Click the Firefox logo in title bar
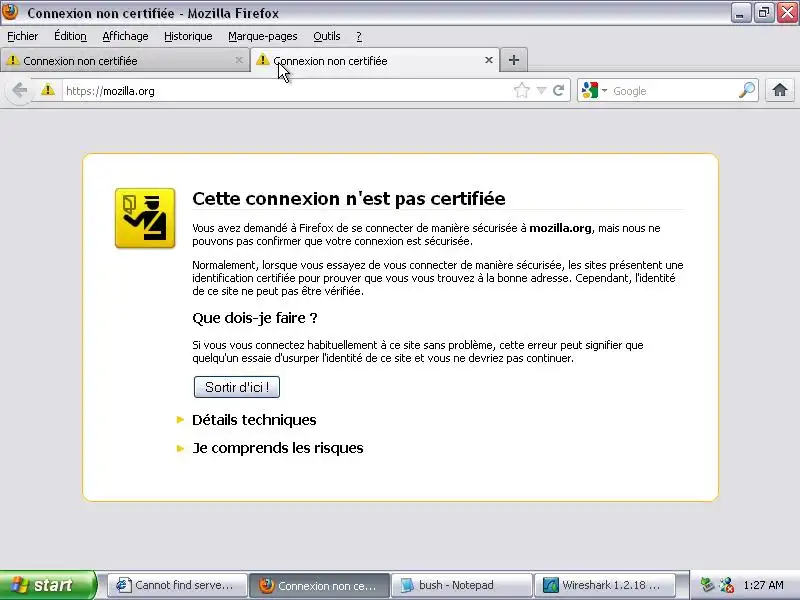Image resolution: width=800 pixels, height=600 pixels. [x=10, y=12]
